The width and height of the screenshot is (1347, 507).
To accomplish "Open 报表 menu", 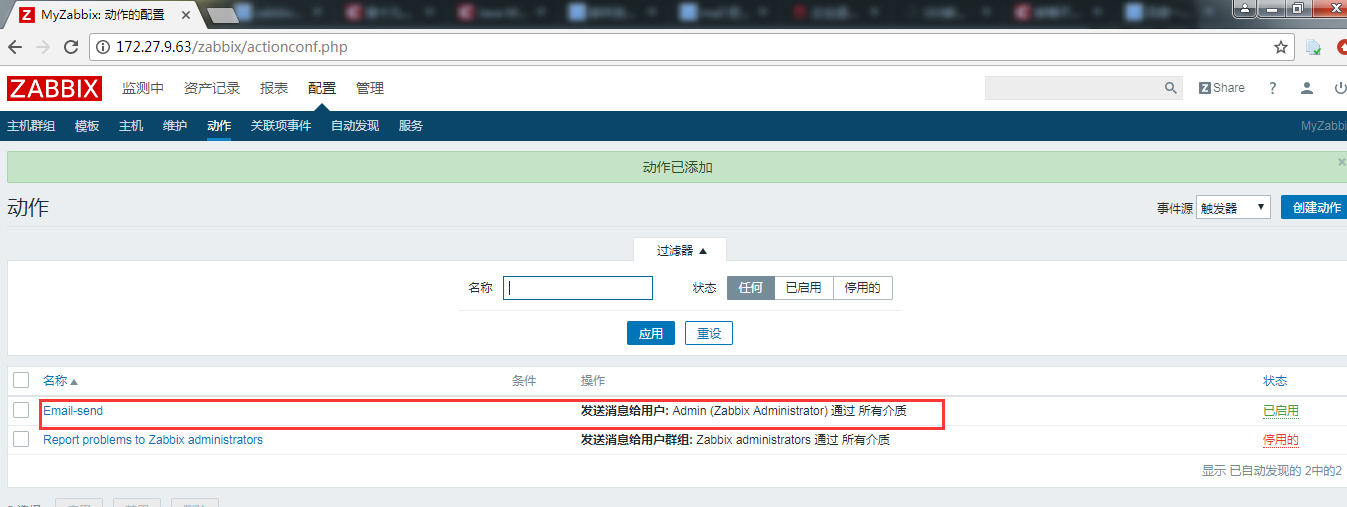I will 274,88.
